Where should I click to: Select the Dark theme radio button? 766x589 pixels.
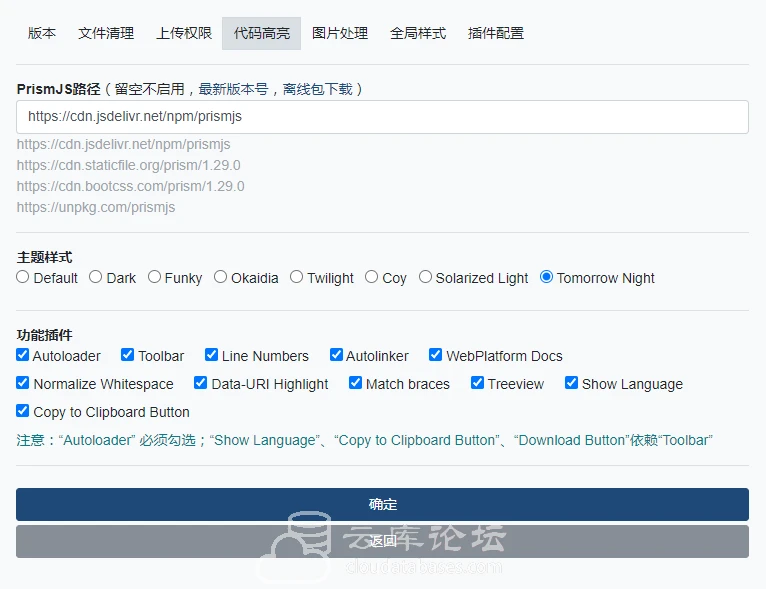pos(95,277)
